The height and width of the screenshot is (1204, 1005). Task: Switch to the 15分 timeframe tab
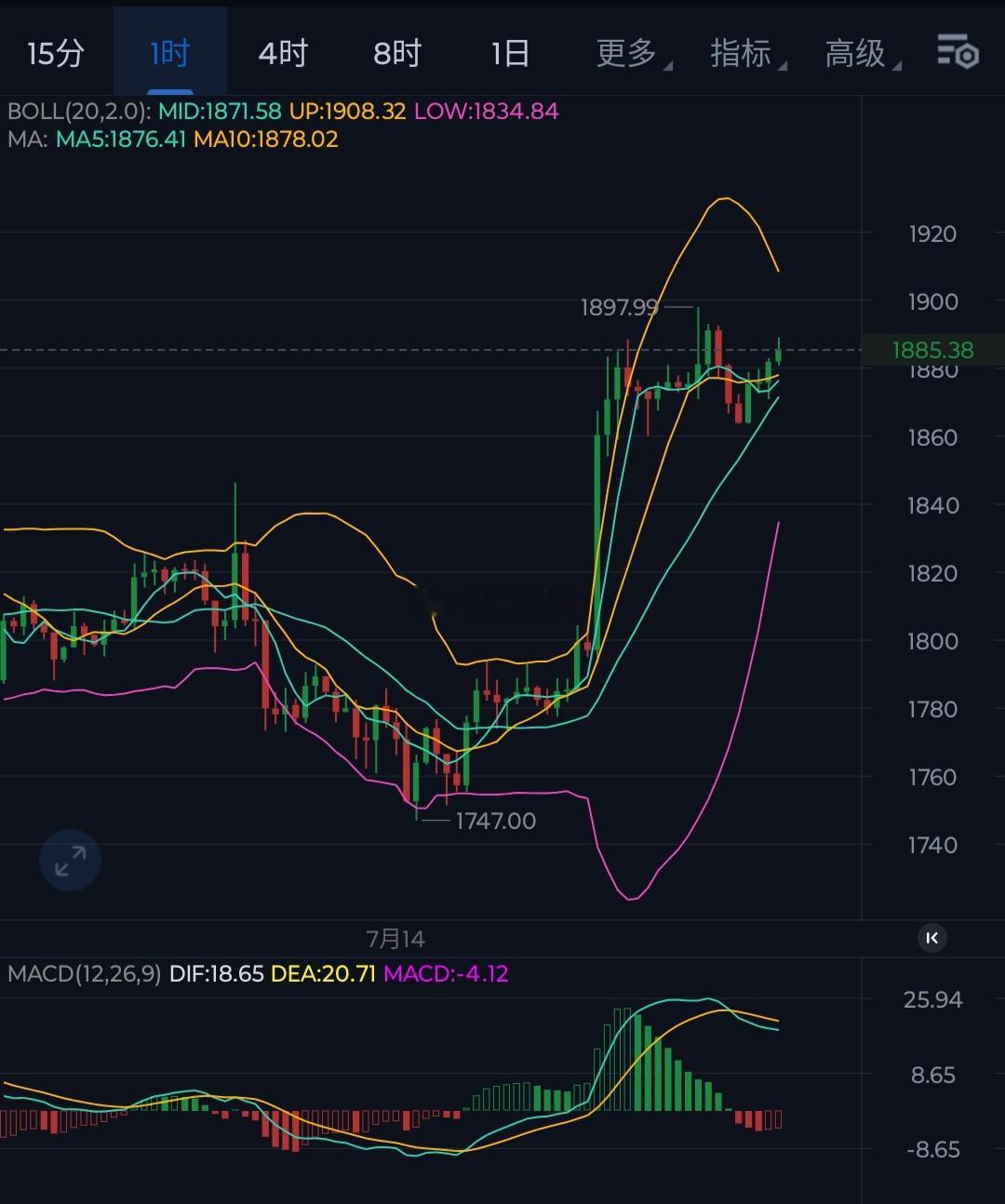tap(56, 53)
